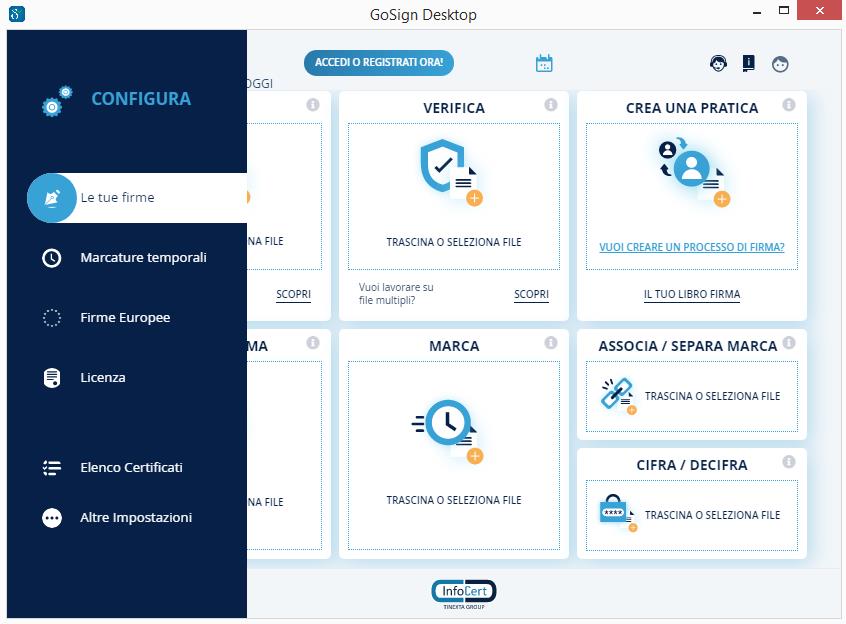The image size is (846, 624).
Task: Open the support operator headset icon
Action: (718, 63)
